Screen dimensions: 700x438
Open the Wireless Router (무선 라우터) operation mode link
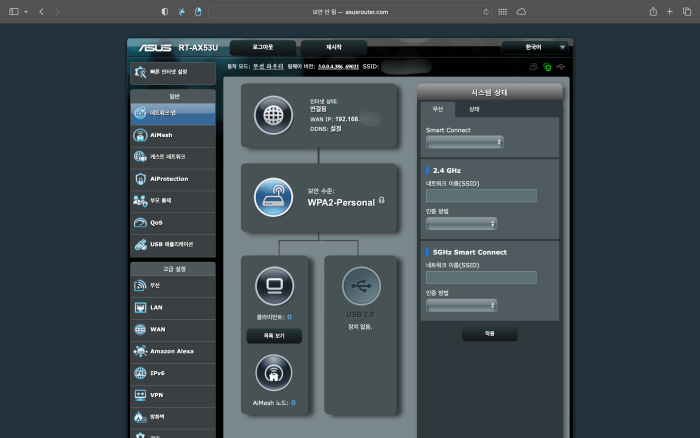(x=268, y=67)
